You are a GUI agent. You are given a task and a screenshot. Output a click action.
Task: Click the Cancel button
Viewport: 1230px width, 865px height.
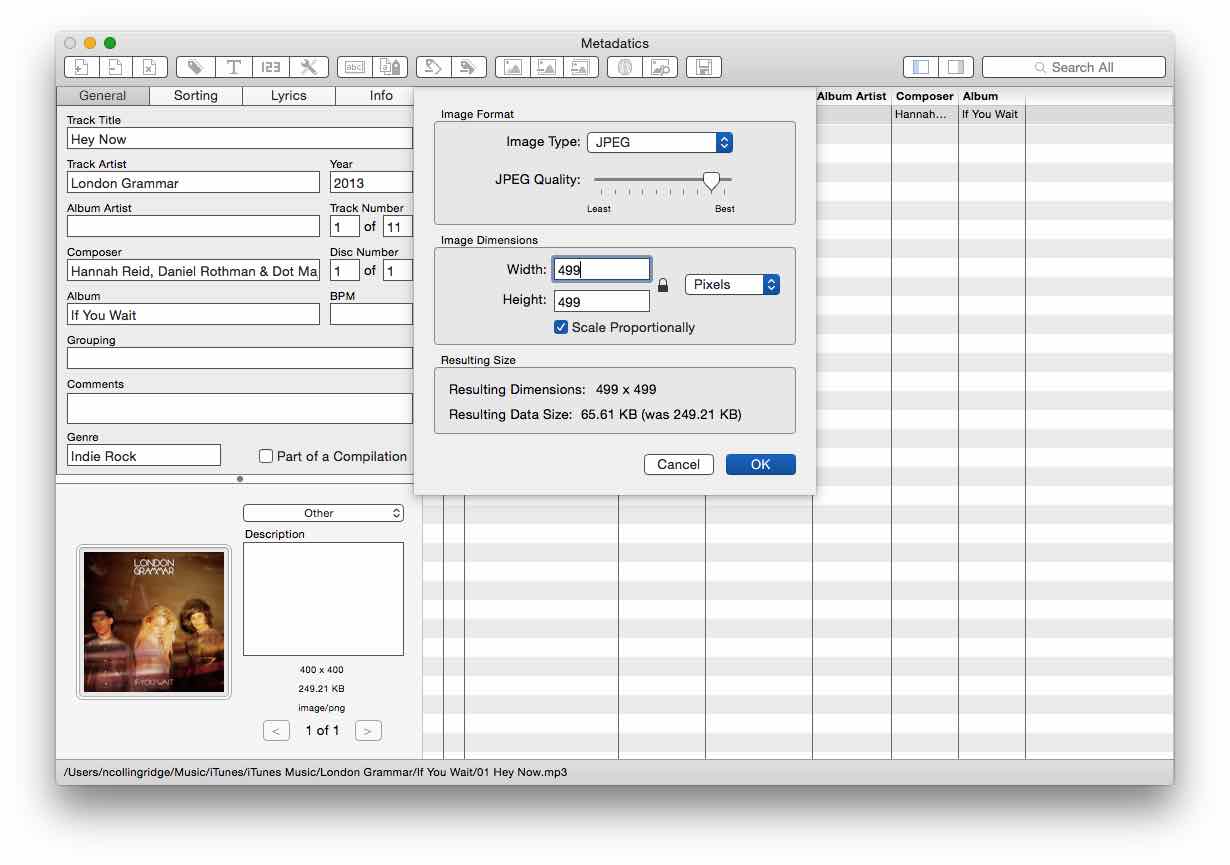tap(679, 464)
